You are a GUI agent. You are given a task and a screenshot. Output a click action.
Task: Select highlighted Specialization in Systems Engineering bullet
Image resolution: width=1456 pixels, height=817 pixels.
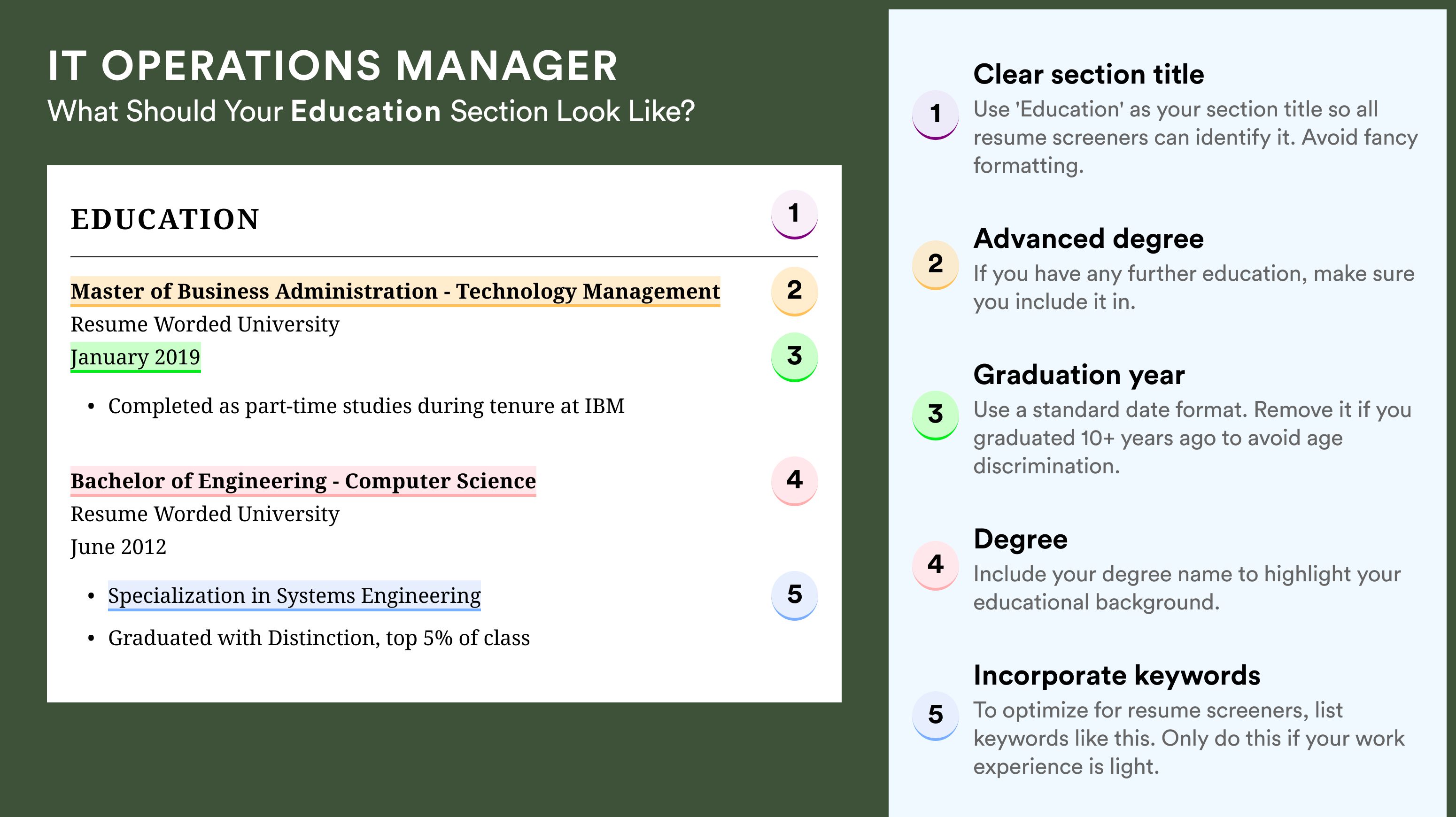(x=294, y=596)
